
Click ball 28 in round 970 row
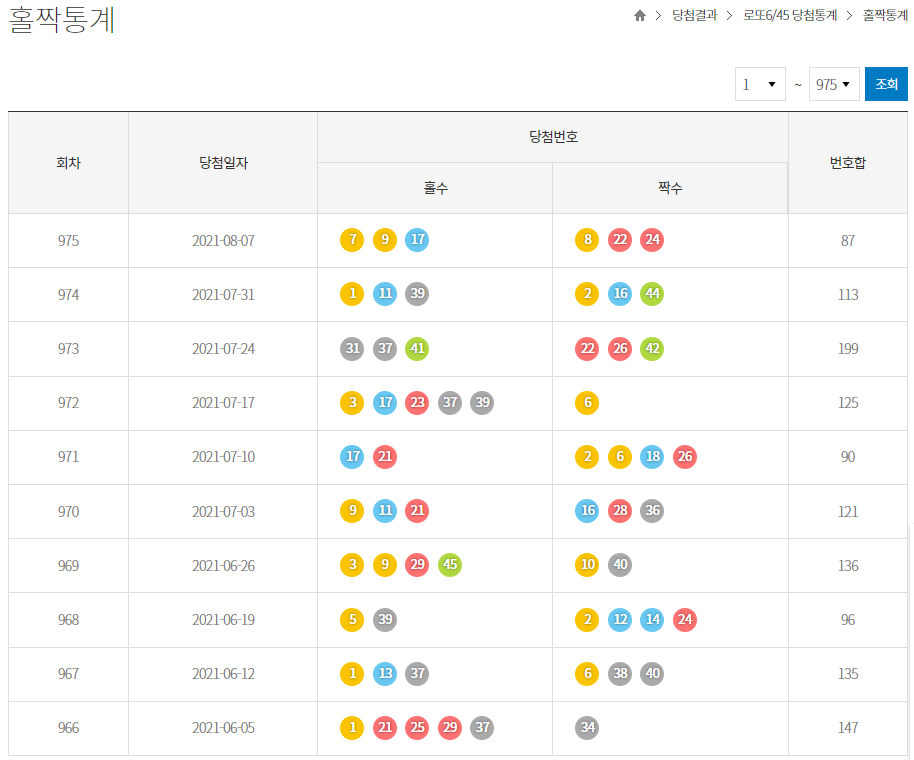click(x=620, y=511)
